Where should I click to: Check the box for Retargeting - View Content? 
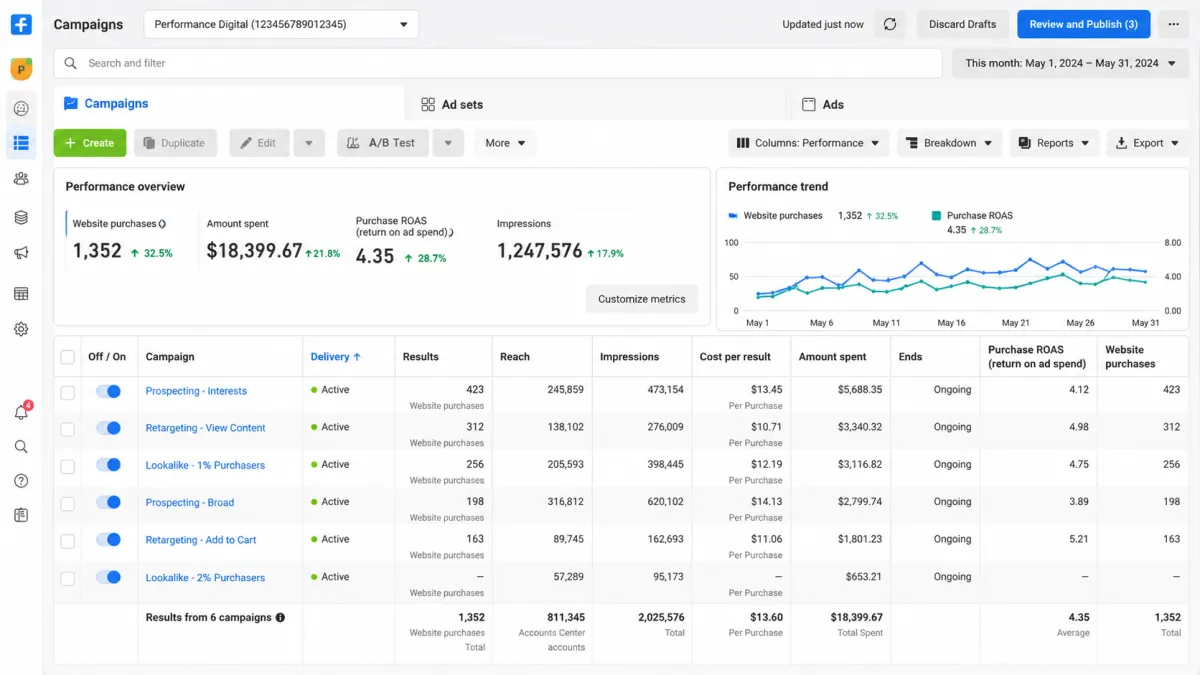(67, 429)
